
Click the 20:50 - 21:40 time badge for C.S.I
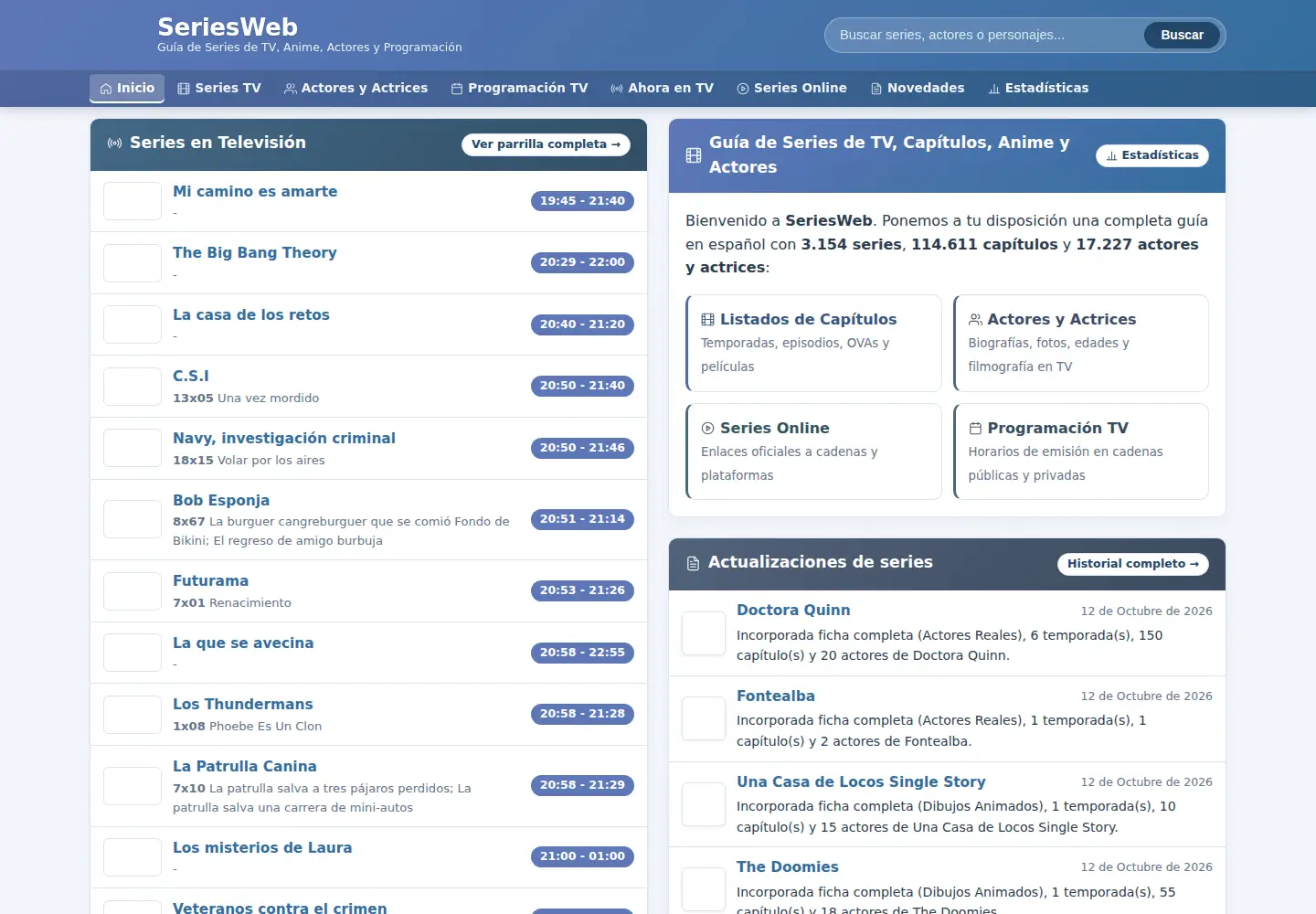[x=582, y=386]
